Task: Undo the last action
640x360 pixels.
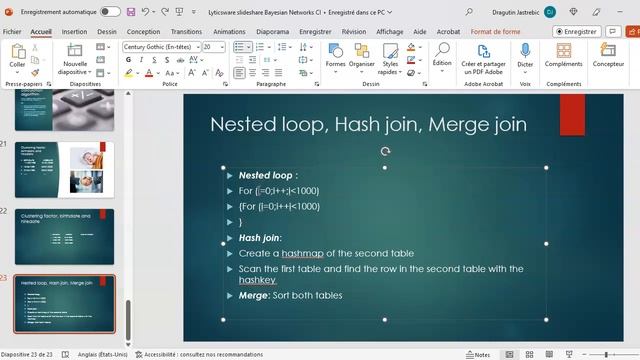Action: click(145, 12)
